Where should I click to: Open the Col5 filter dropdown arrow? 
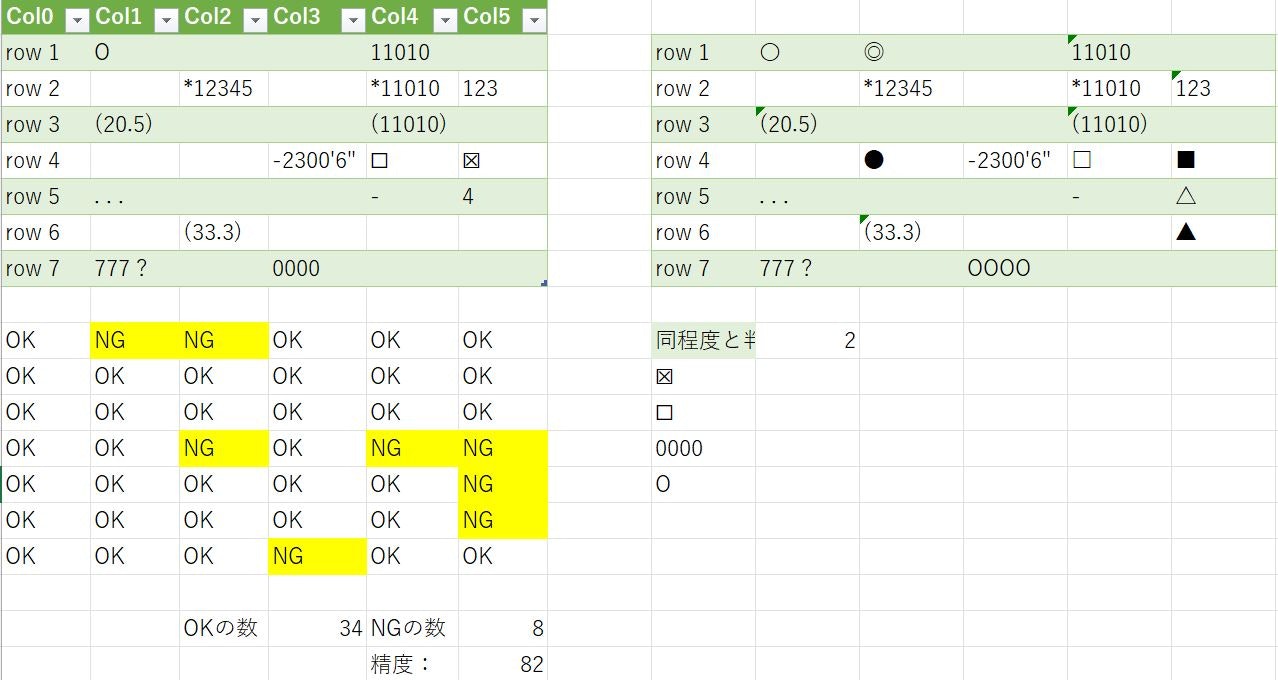click(x=534, y=19)
